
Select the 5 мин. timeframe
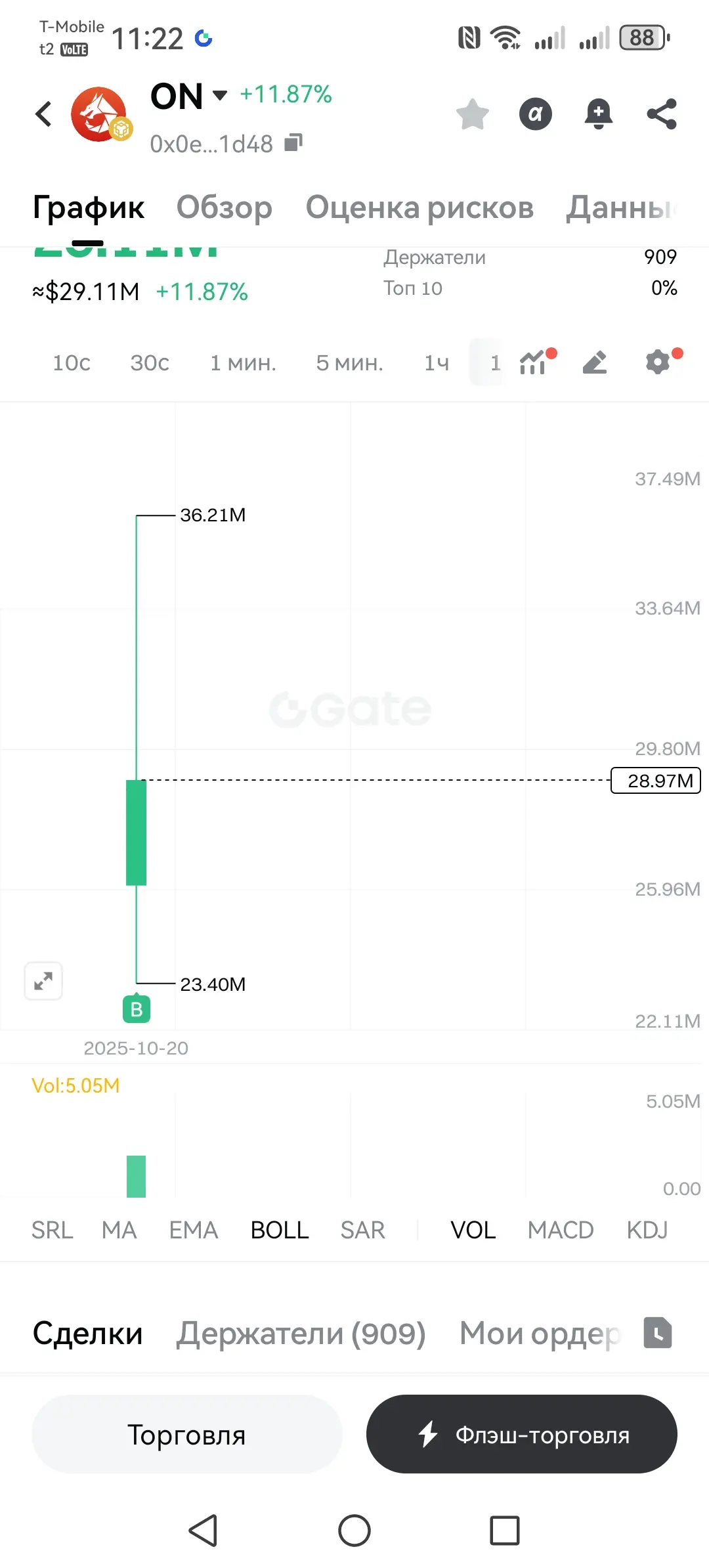(349, 362)
